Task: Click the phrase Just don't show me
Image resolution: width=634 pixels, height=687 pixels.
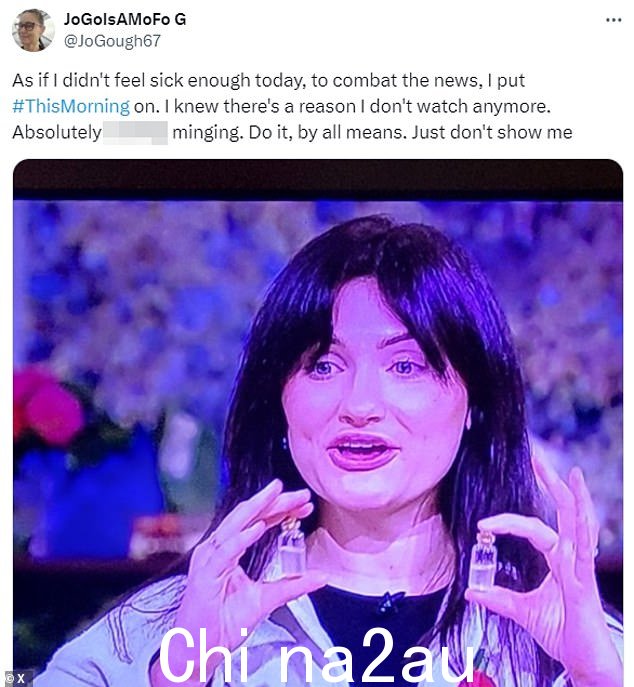Action: (x=492, y=132)
